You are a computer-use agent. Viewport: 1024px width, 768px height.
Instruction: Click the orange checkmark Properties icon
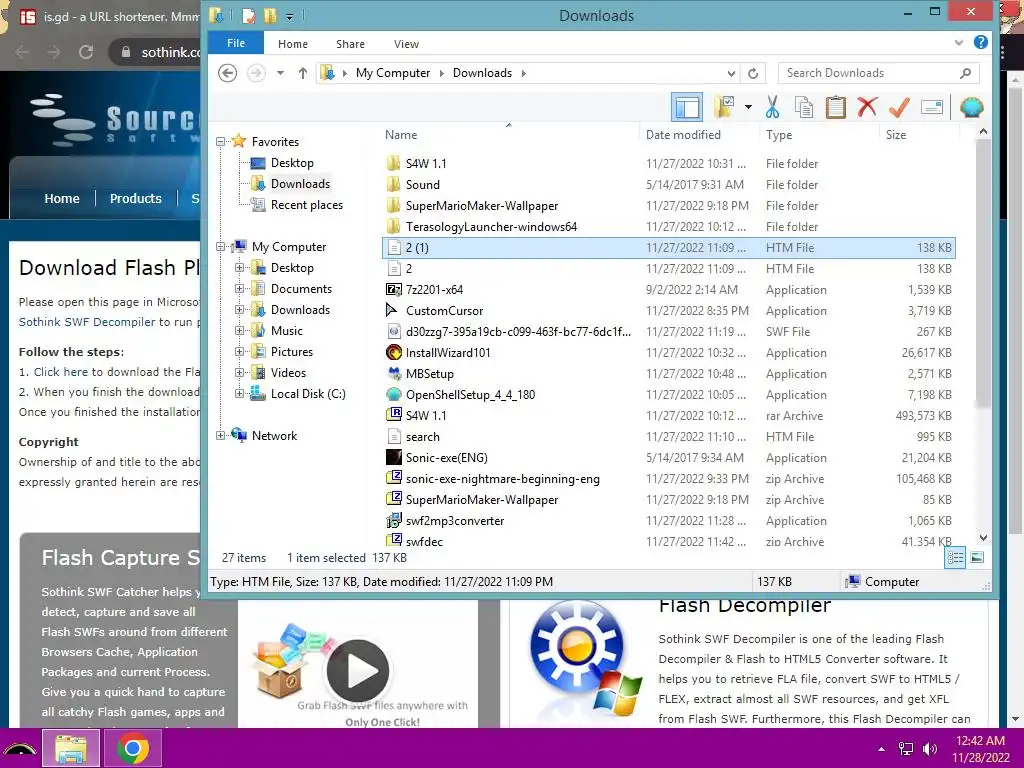tap(899, 107)
